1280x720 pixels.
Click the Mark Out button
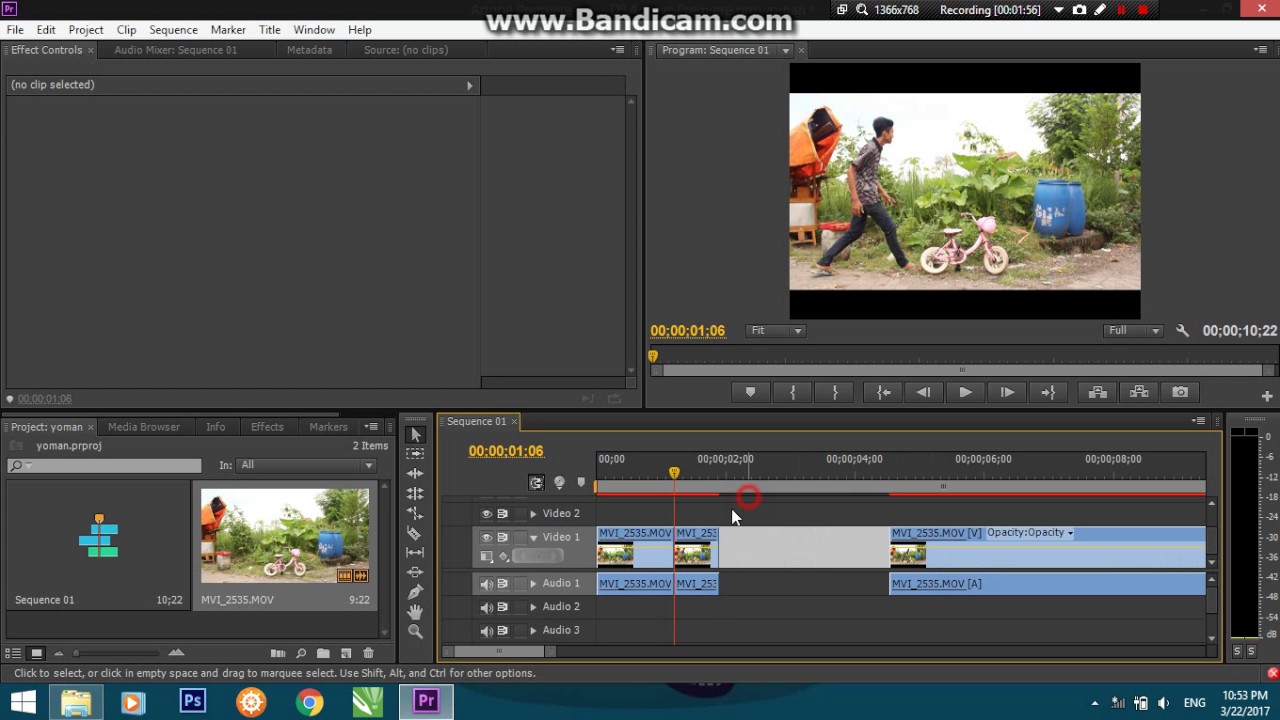(835, 393)
